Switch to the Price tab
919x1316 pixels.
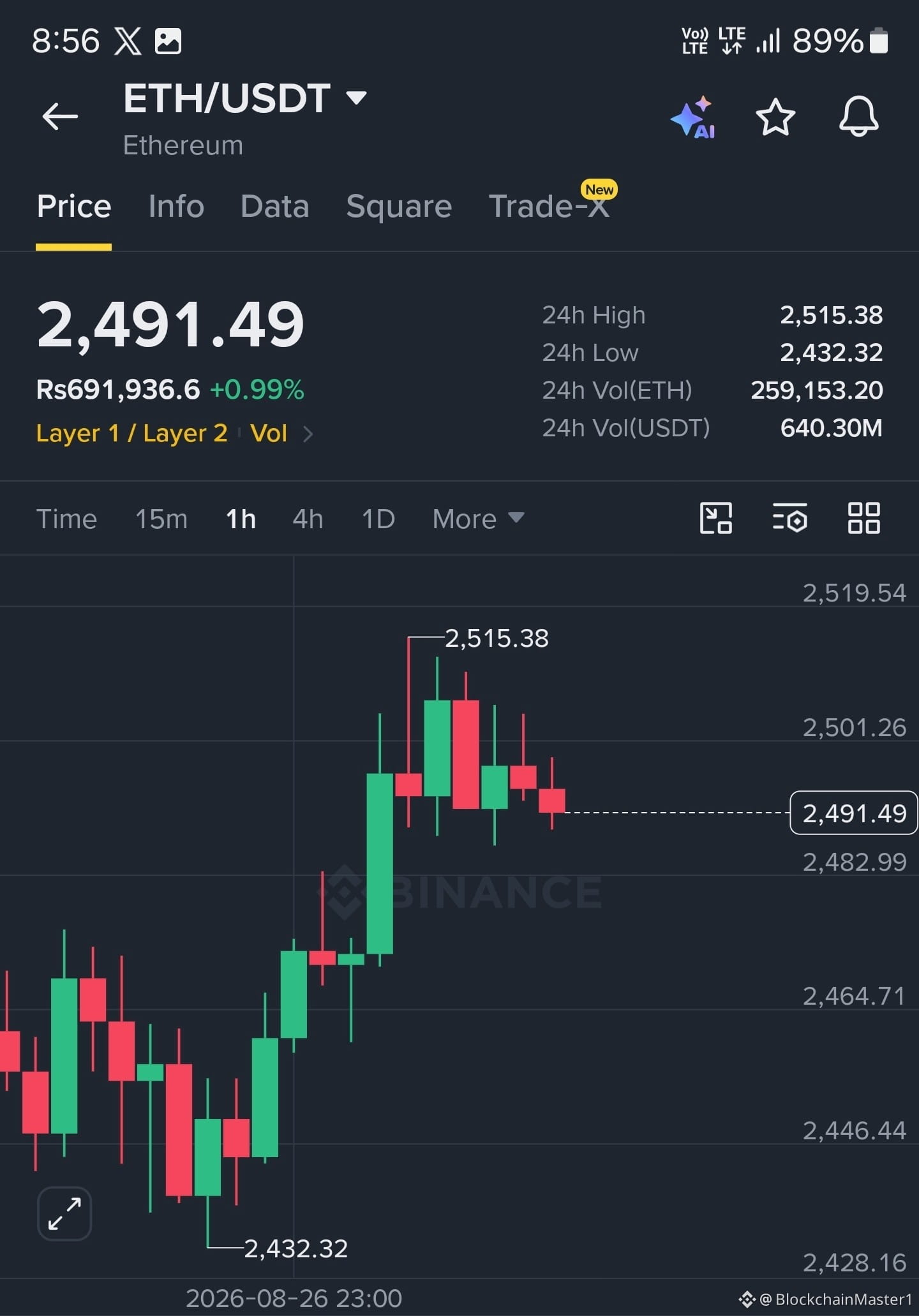click(x=74, y=206)
